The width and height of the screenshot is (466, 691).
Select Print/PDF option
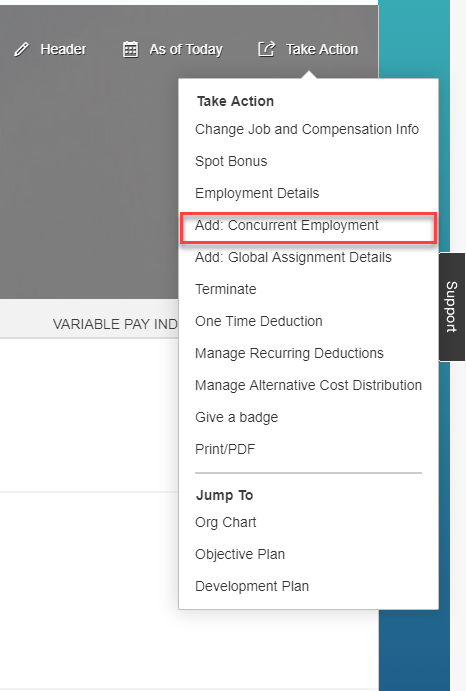(x=225, y=449)
